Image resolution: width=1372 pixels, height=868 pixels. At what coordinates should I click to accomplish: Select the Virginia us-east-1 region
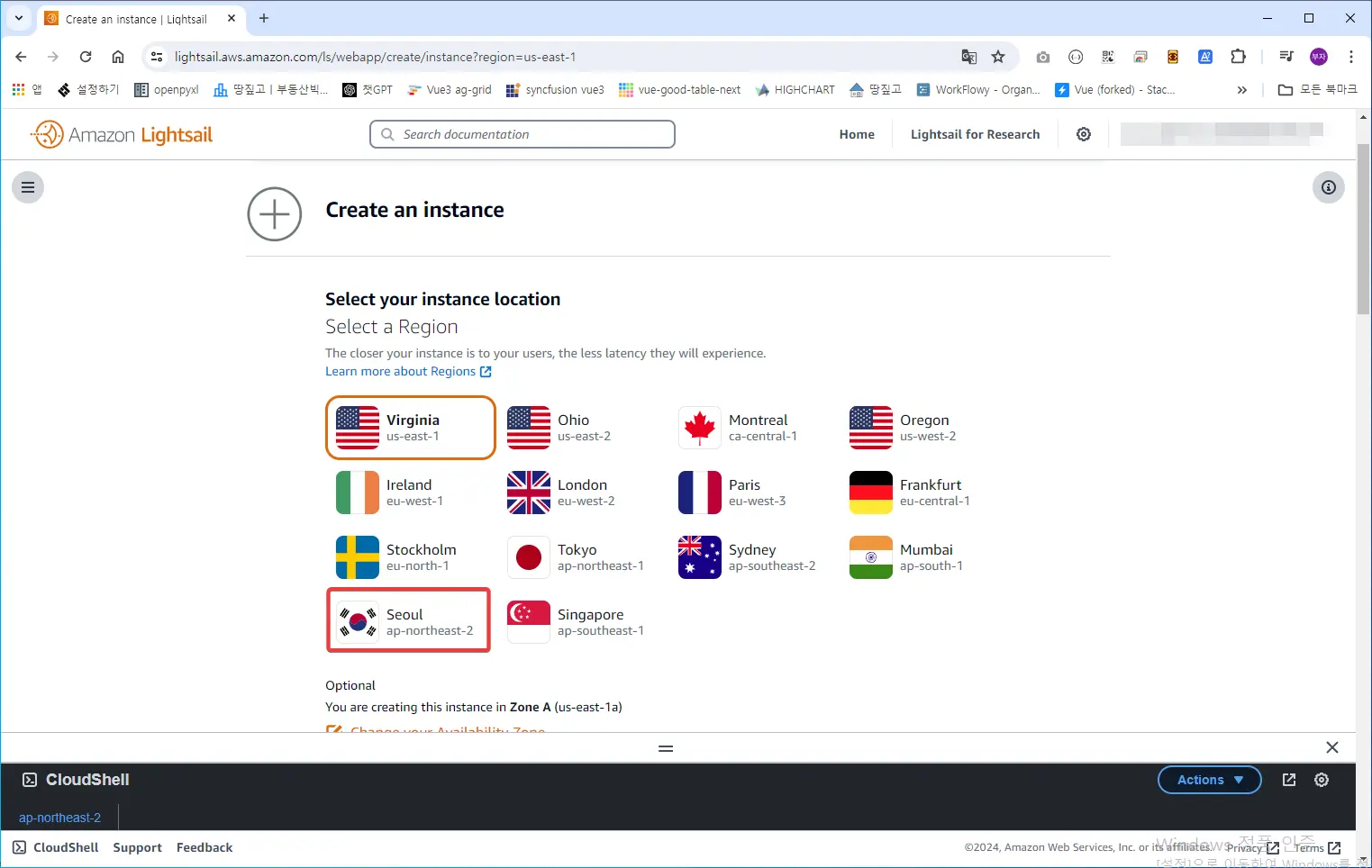[x=411, y=428]
